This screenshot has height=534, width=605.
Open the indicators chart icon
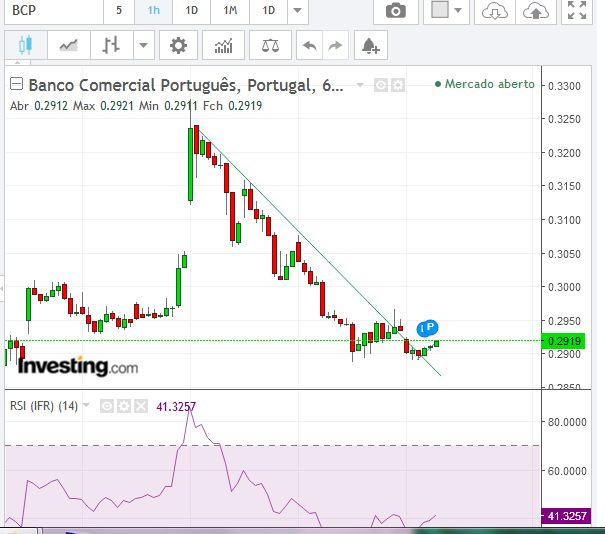pyautogui.click(x=223, y=46)
